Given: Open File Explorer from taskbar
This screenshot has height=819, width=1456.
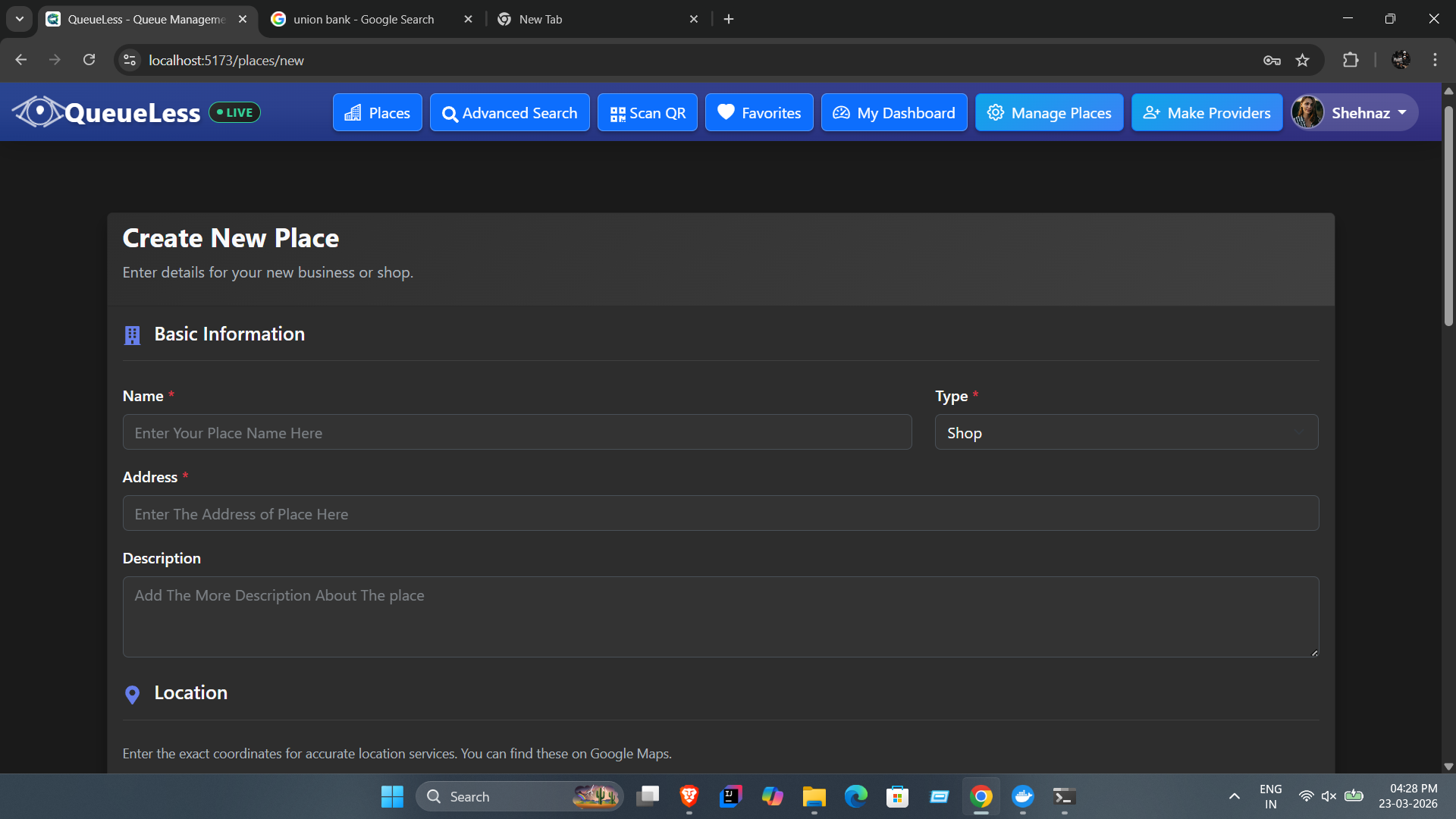Looking at the screenshot, I should (x=814, y=796).
